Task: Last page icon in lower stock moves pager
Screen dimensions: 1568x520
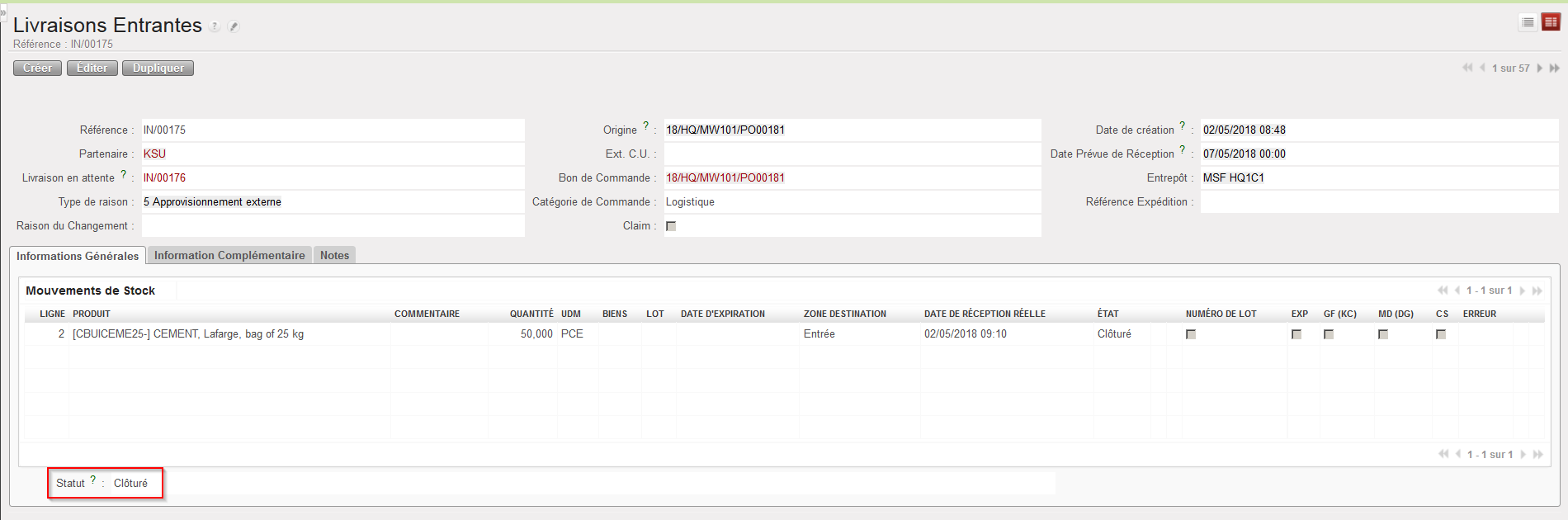Action: (1537, 454)
